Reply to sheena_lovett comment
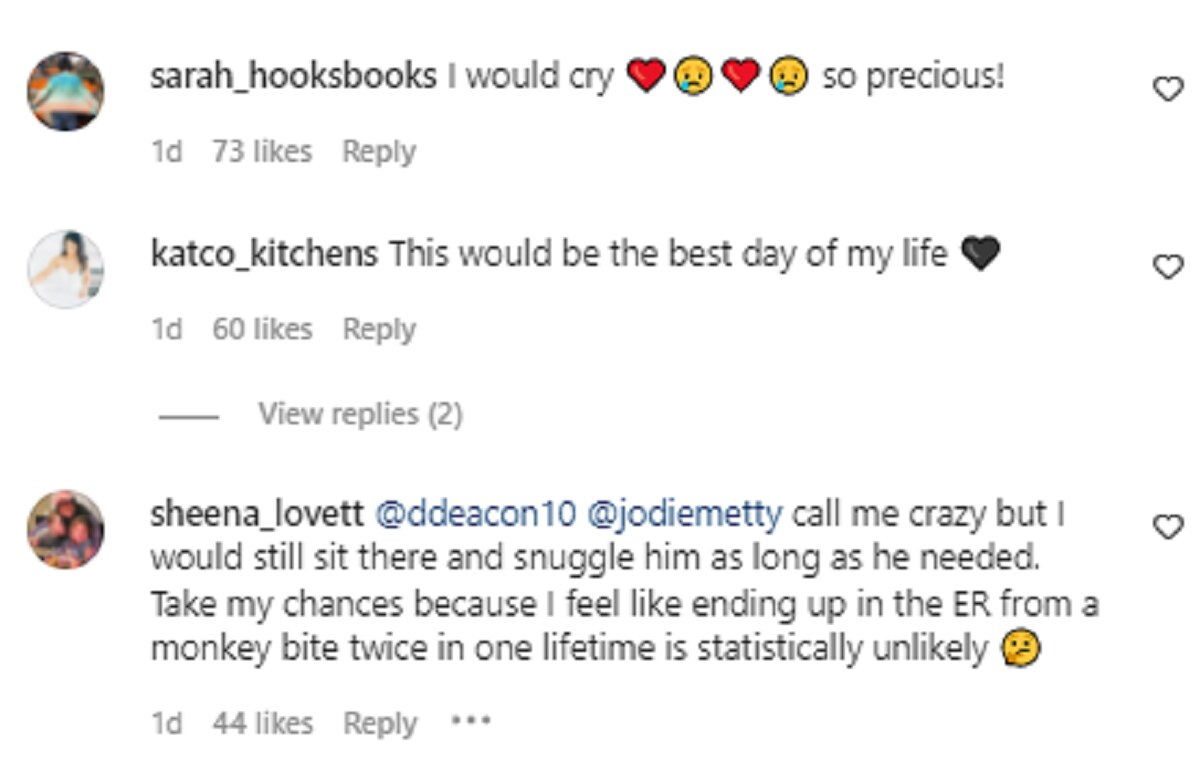 pos(379,723)
